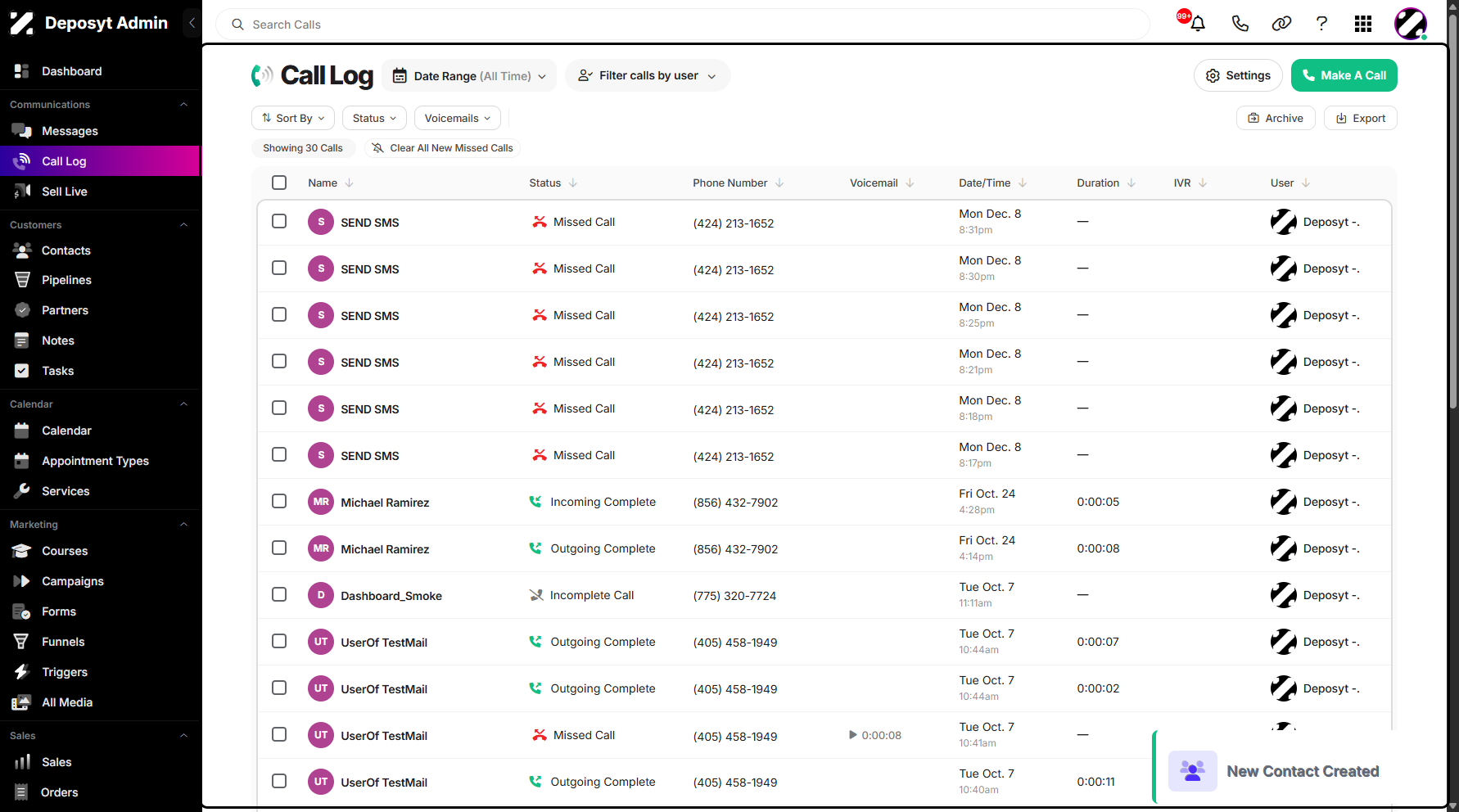Open the link icon in top bar
The height and width of the screenshot is (812, 1459).
(1281, 24)
